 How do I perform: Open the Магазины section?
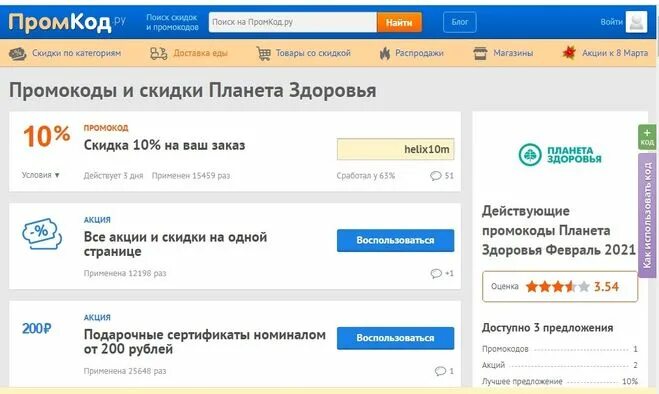(513, 53)
